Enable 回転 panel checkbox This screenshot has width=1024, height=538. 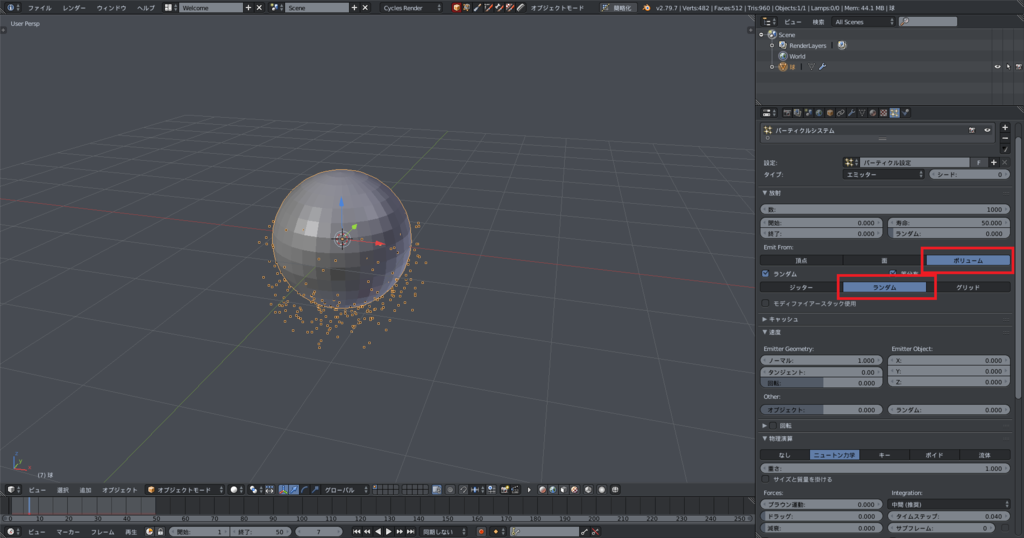[x=773, y=426]
